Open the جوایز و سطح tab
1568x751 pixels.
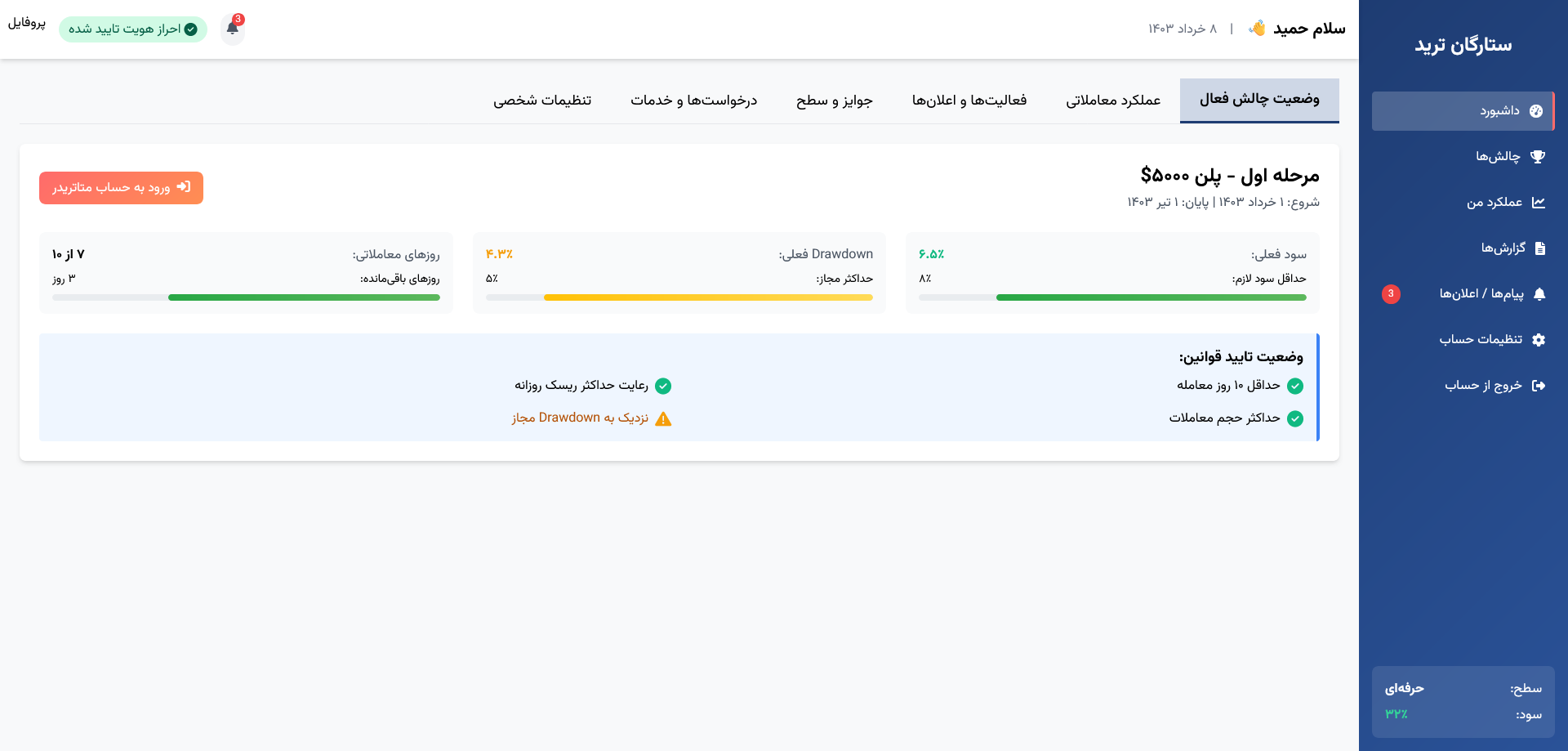tap(834, 101)
